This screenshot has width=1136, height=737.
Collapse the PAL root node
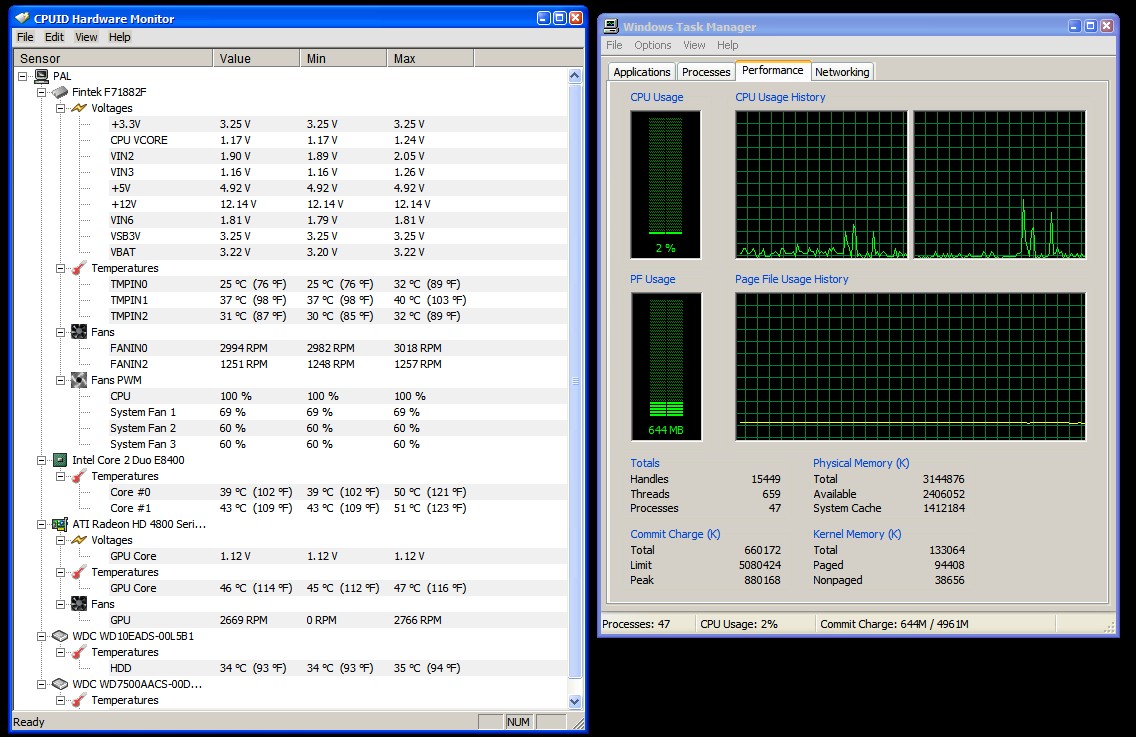pyautogui.click(x=22, y=76)
